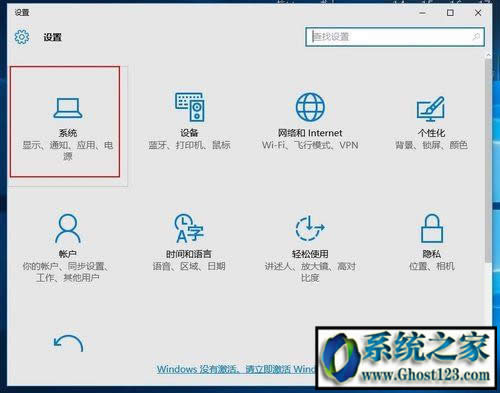Click the 轻松使用 title label
The width and height of the screenshot is (500, 393).
pos(310,254)
